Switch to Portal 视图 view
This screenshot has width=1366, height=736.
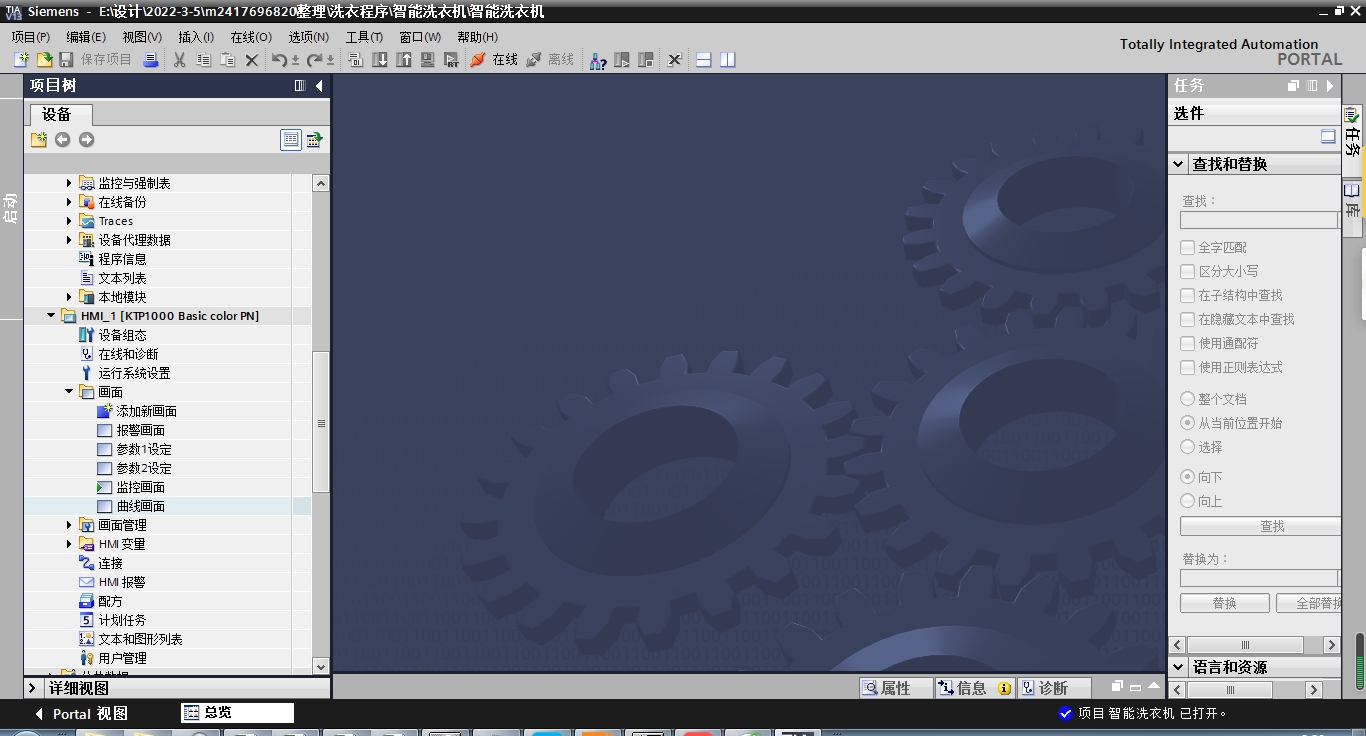pyautogui.click(x=82, y=714)
